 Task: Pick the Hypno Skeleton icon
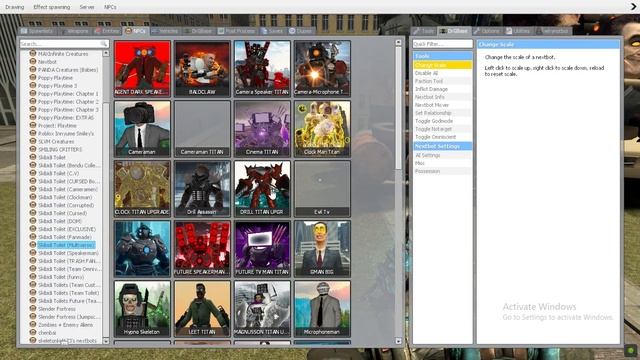(142, 309)
